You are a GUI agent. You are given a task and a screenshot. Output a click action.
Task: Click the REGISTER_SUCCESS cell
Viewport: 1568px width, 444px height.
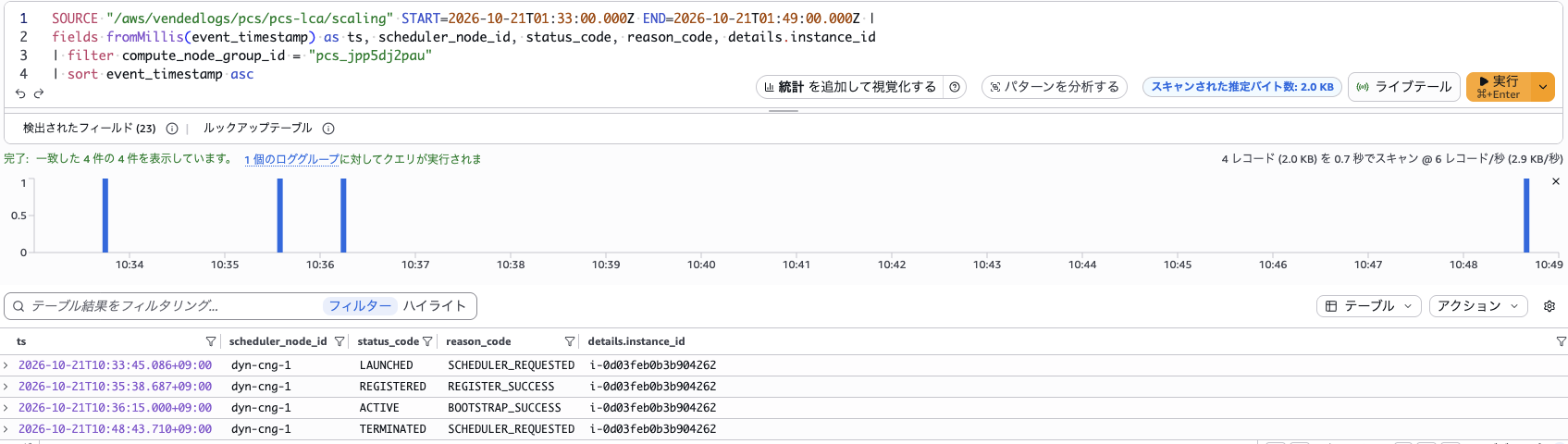[x=500, y=387]
